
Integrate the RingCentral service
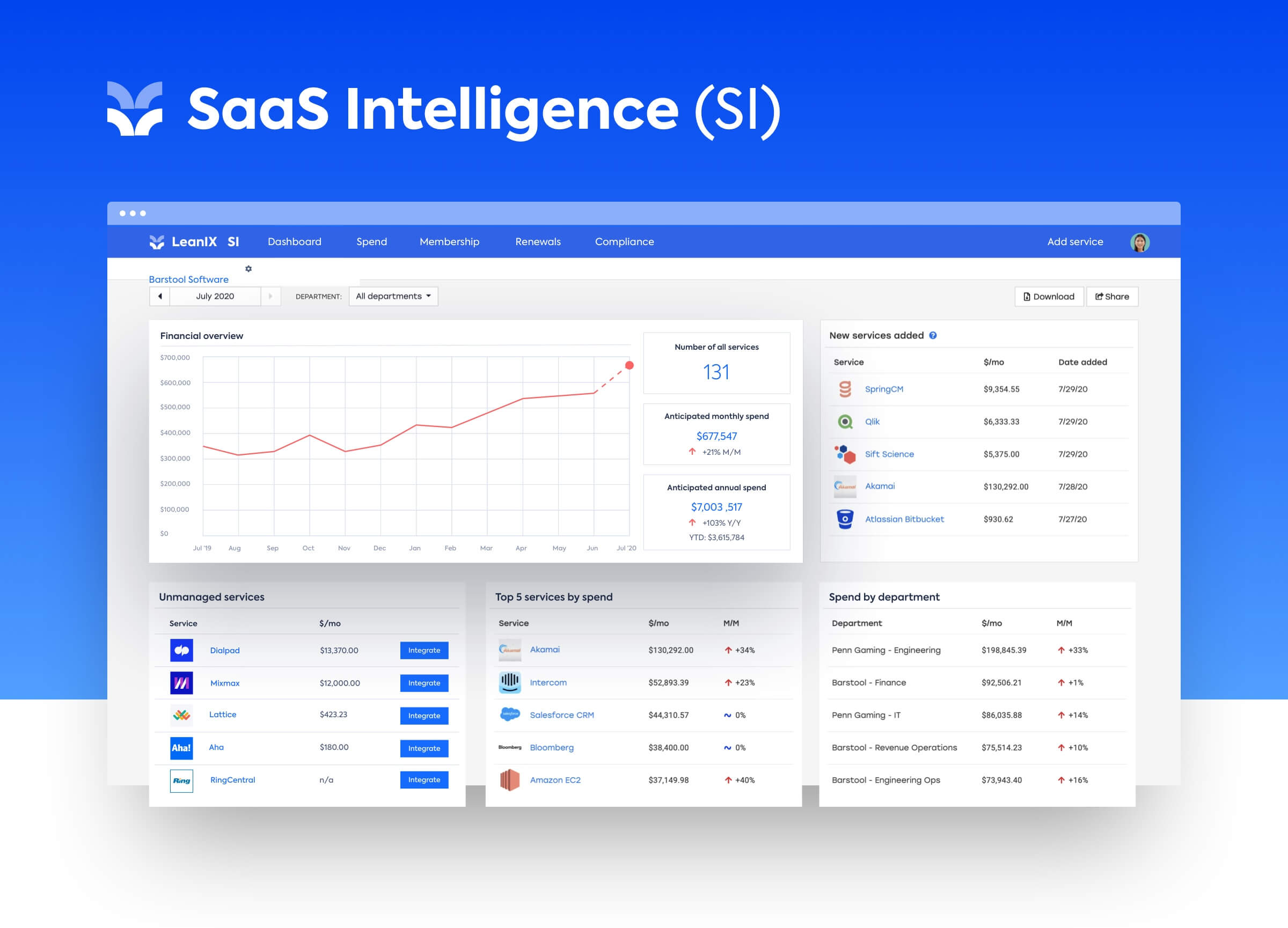click(423, 780)
